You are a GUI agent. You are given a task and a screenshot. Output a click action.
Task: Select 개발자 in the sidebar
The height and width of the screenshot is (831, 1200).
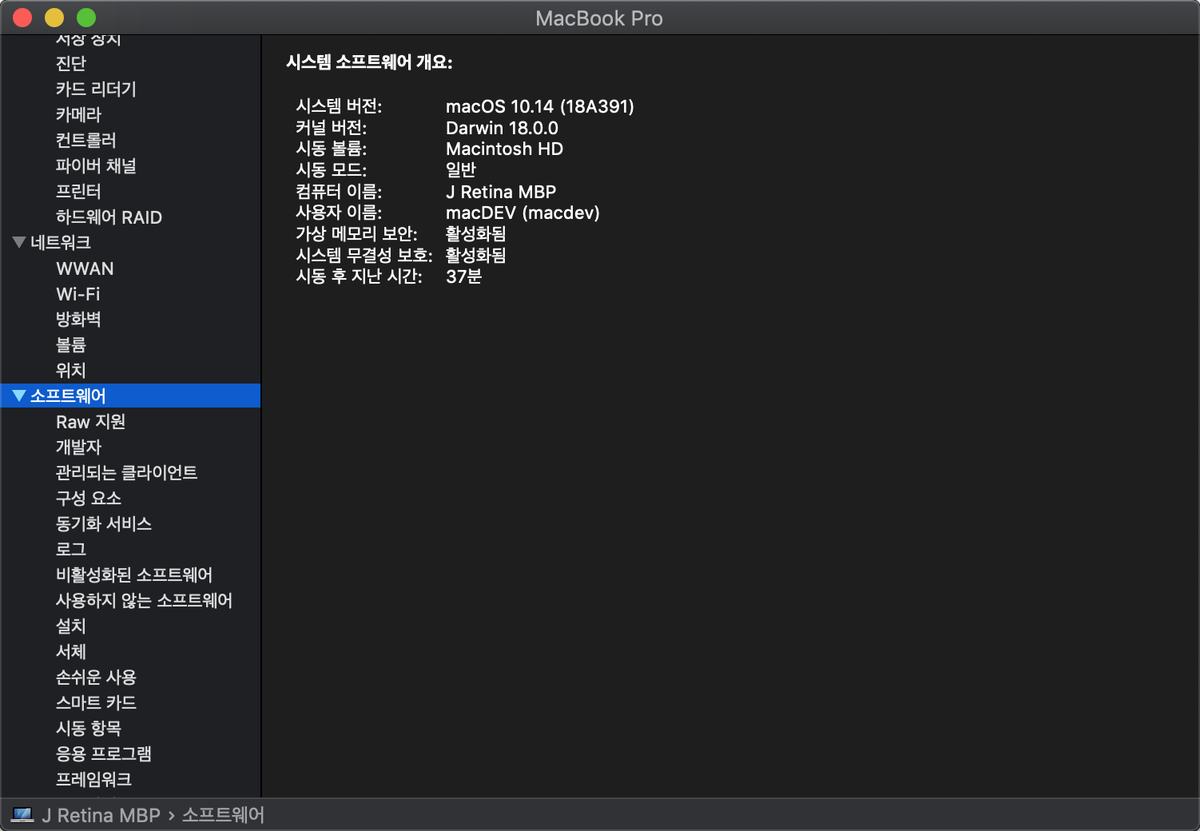tap(78, 447)
